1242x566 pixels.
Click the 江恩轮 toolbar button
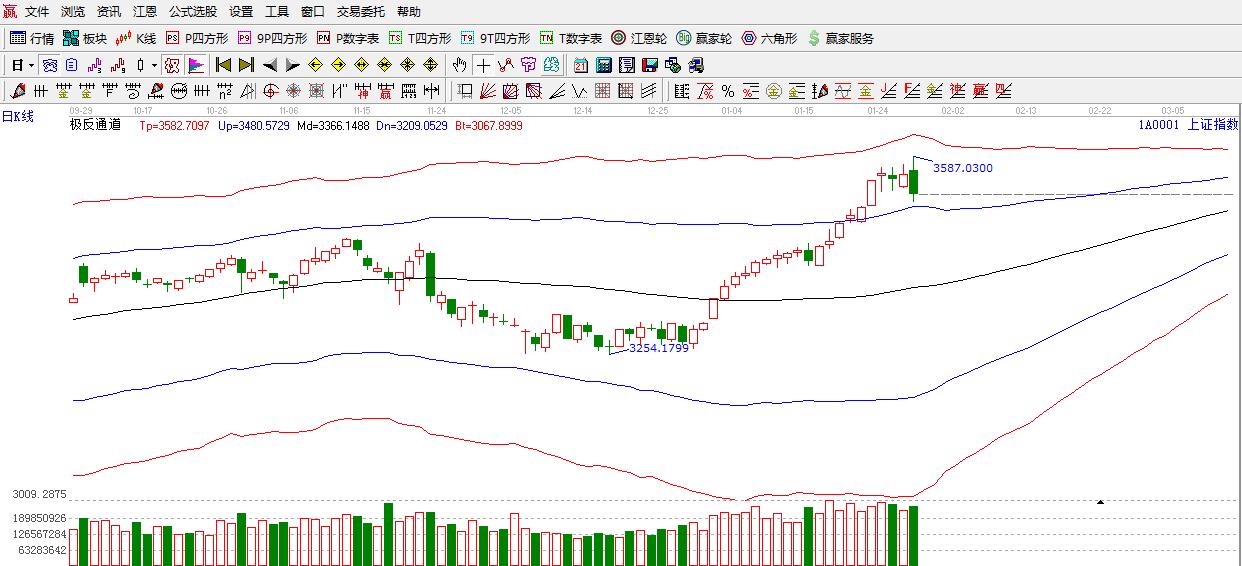click(639, 38)
